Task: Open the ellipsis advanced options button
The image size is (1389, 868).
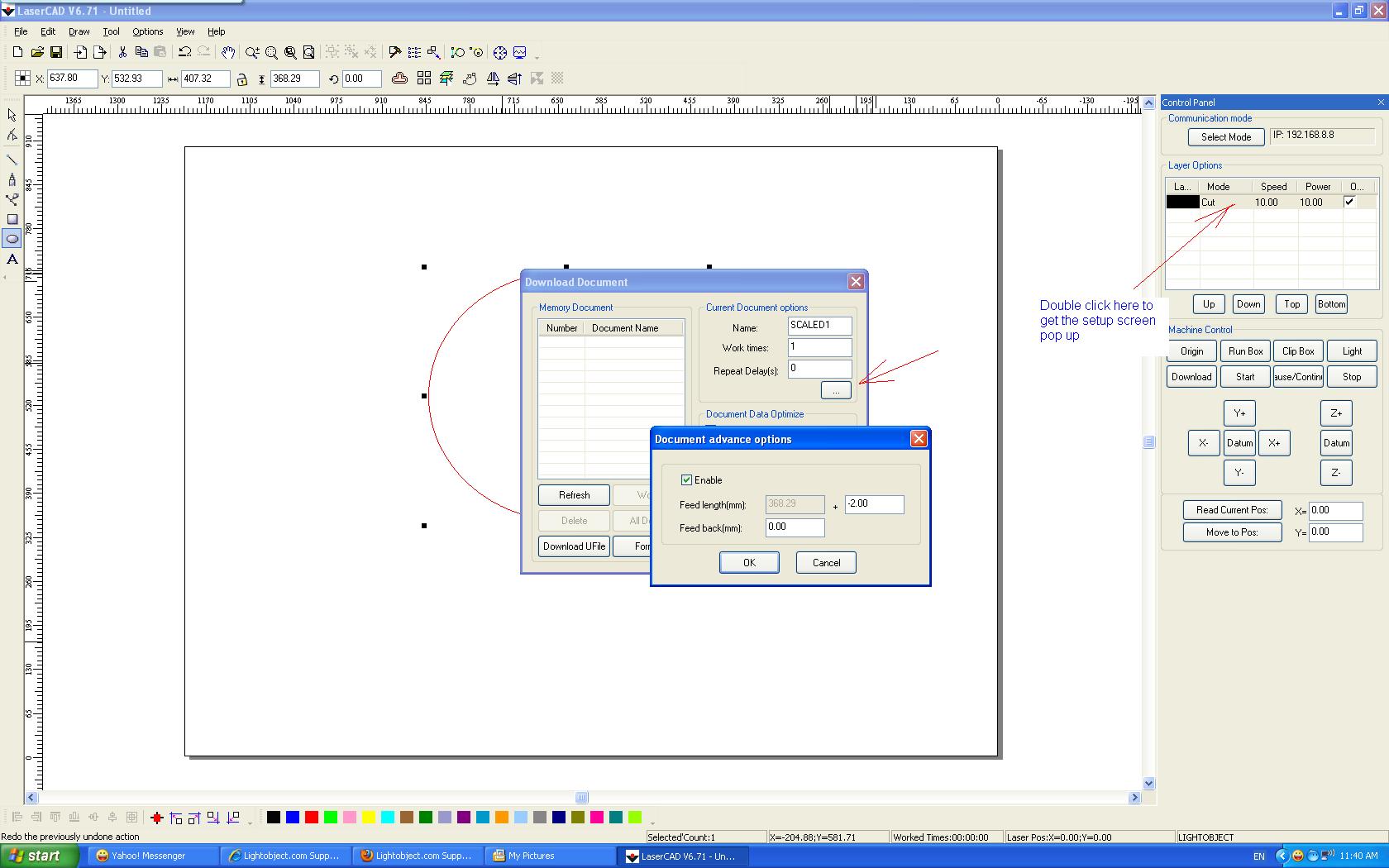Action: (x=835, y=390)
